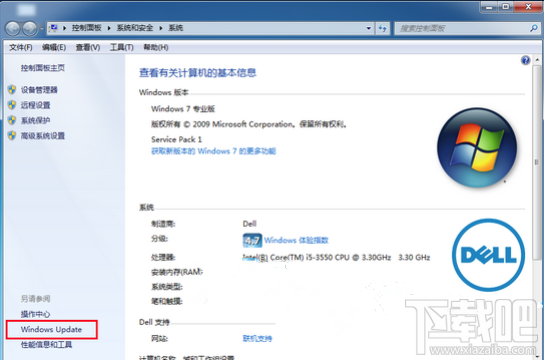The height and width of the screenshot is (360, 545).
Task: Open the 工具(T) menu
Action: [122, 47]
